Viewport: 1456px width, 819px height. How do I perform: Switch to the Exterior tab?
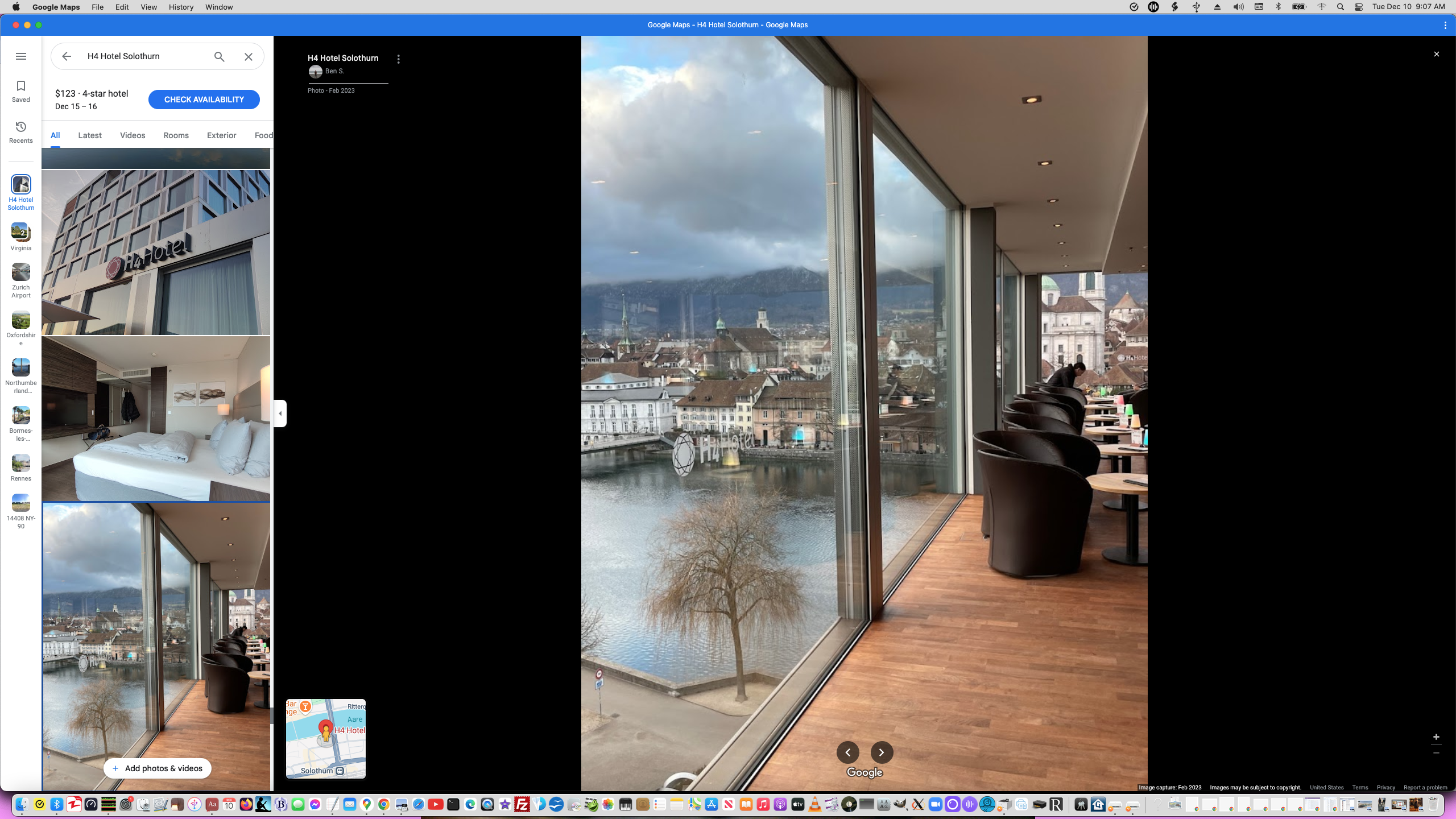221,135
